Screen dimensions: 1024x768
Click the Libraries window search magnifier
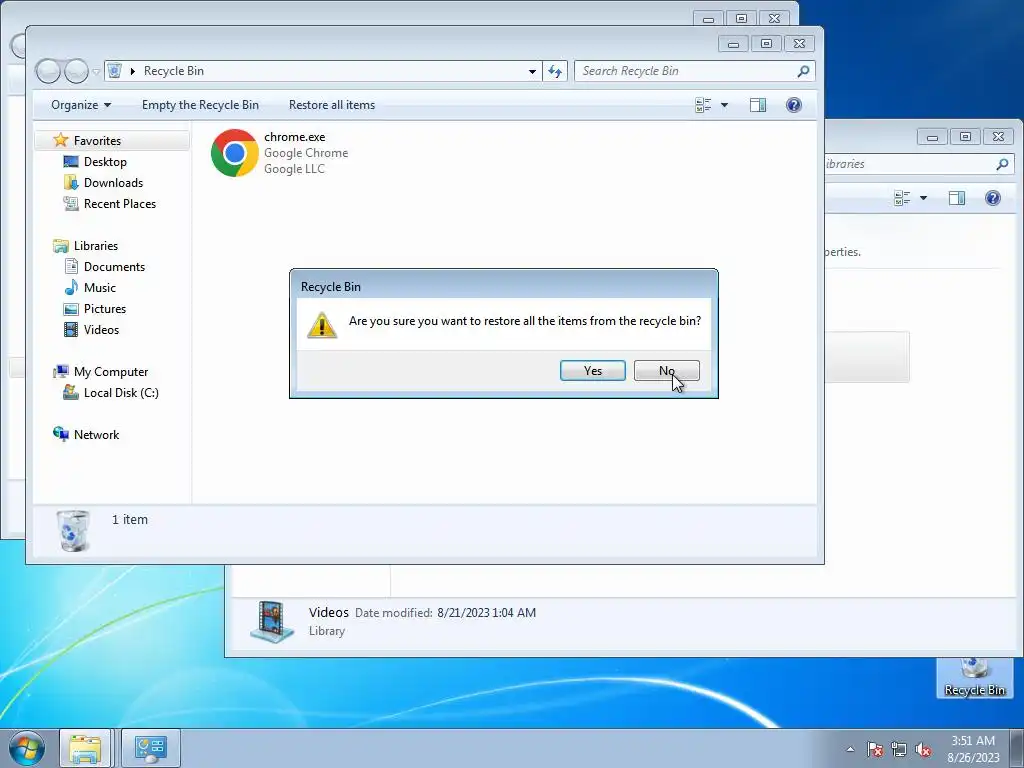[x=1002, y=165]
